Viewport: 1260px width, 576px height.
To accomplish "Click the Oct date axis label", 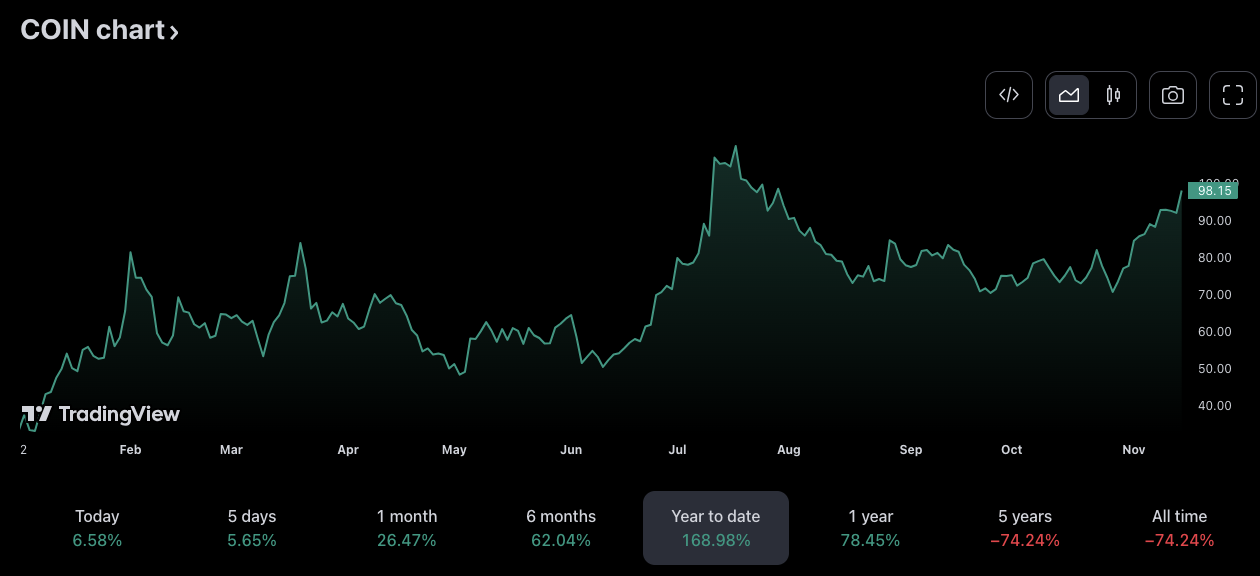I will point(1012,450).
